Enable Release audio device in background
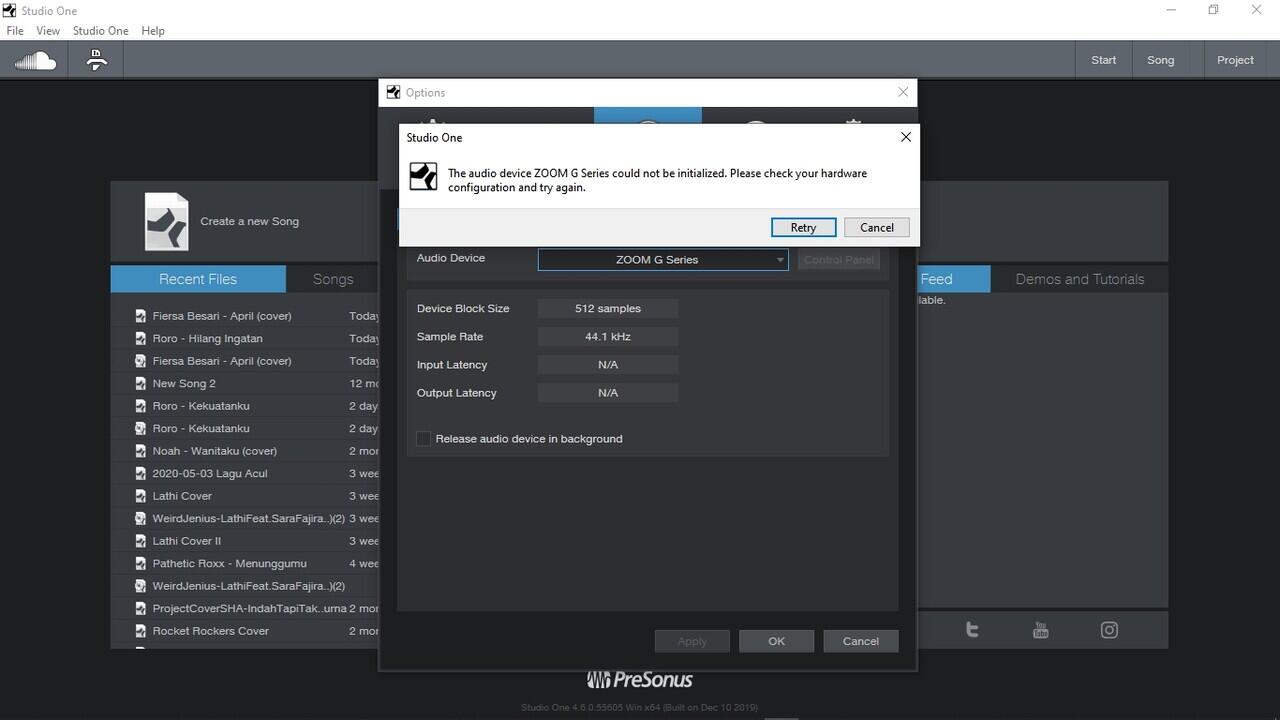This screenshot has width=1280, height=720. (x=423, y=438)
